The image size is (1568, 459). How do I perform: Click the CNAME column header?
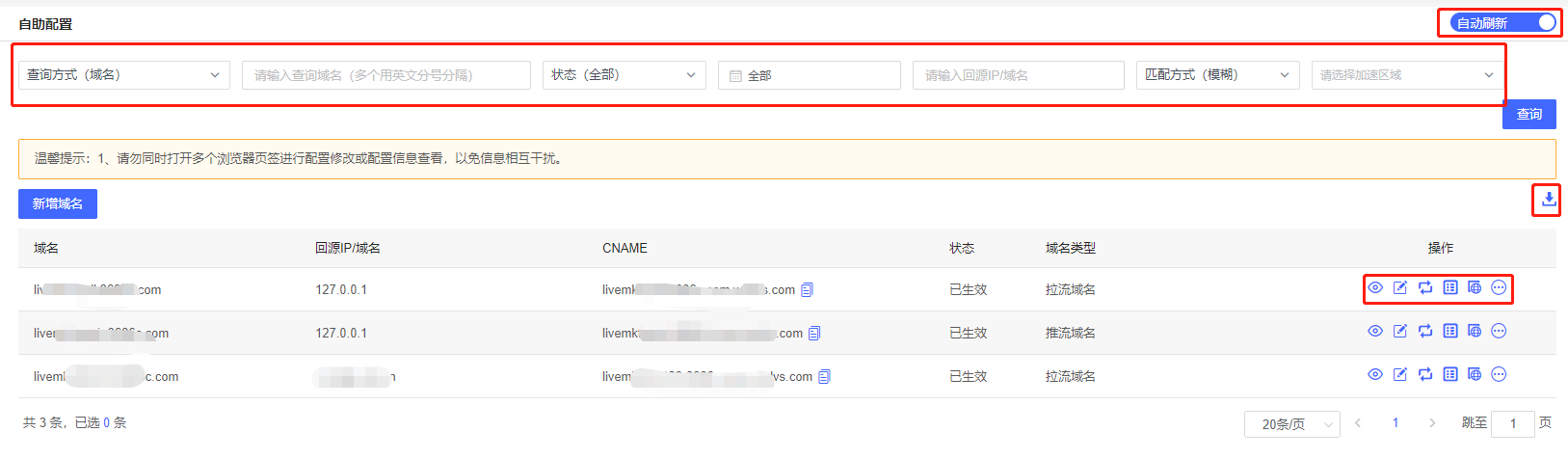coord(625,248)
